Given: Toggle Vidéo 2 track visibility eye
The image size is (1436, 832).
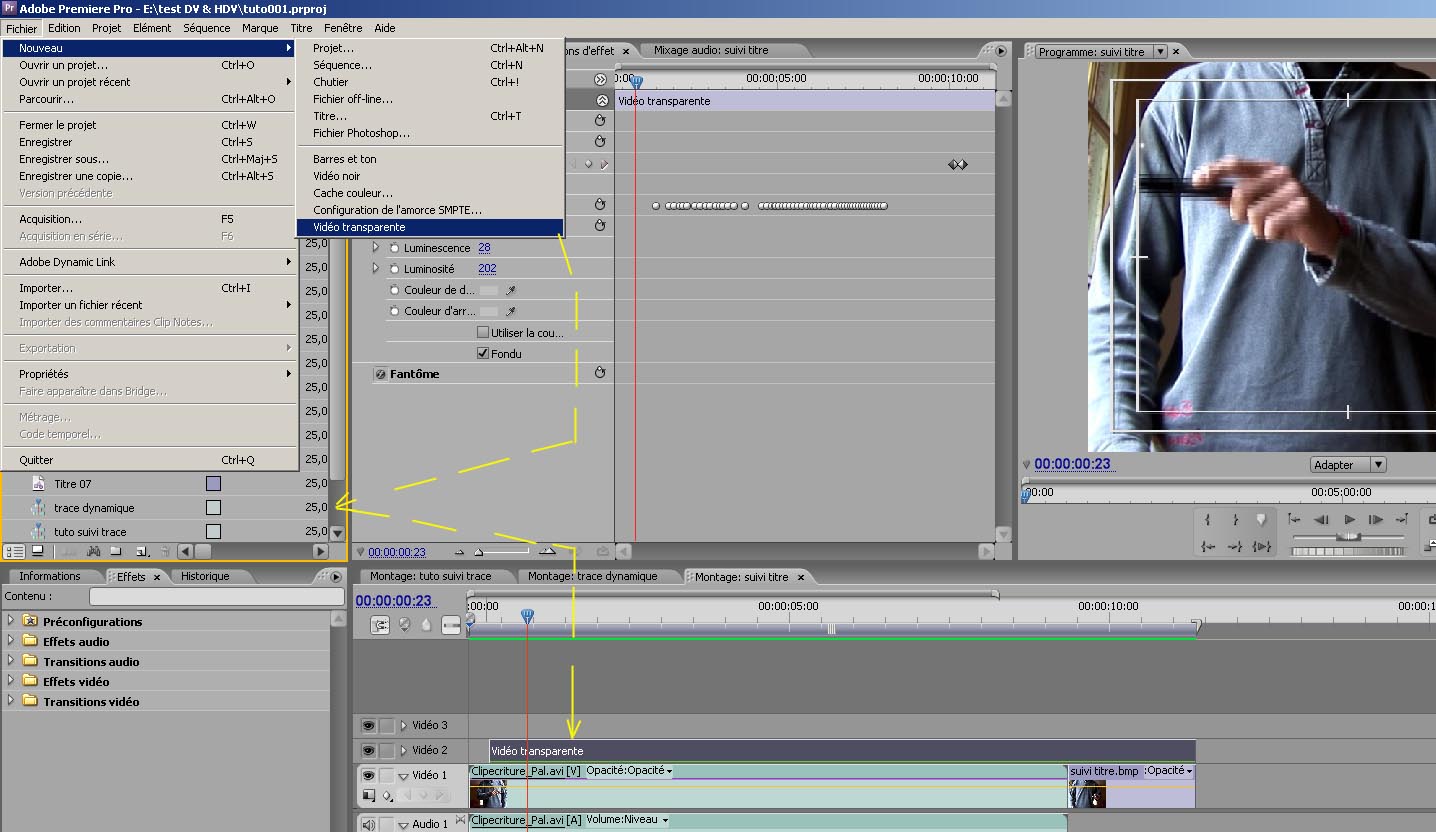Looking at the screenshot, I should point(368,751).
